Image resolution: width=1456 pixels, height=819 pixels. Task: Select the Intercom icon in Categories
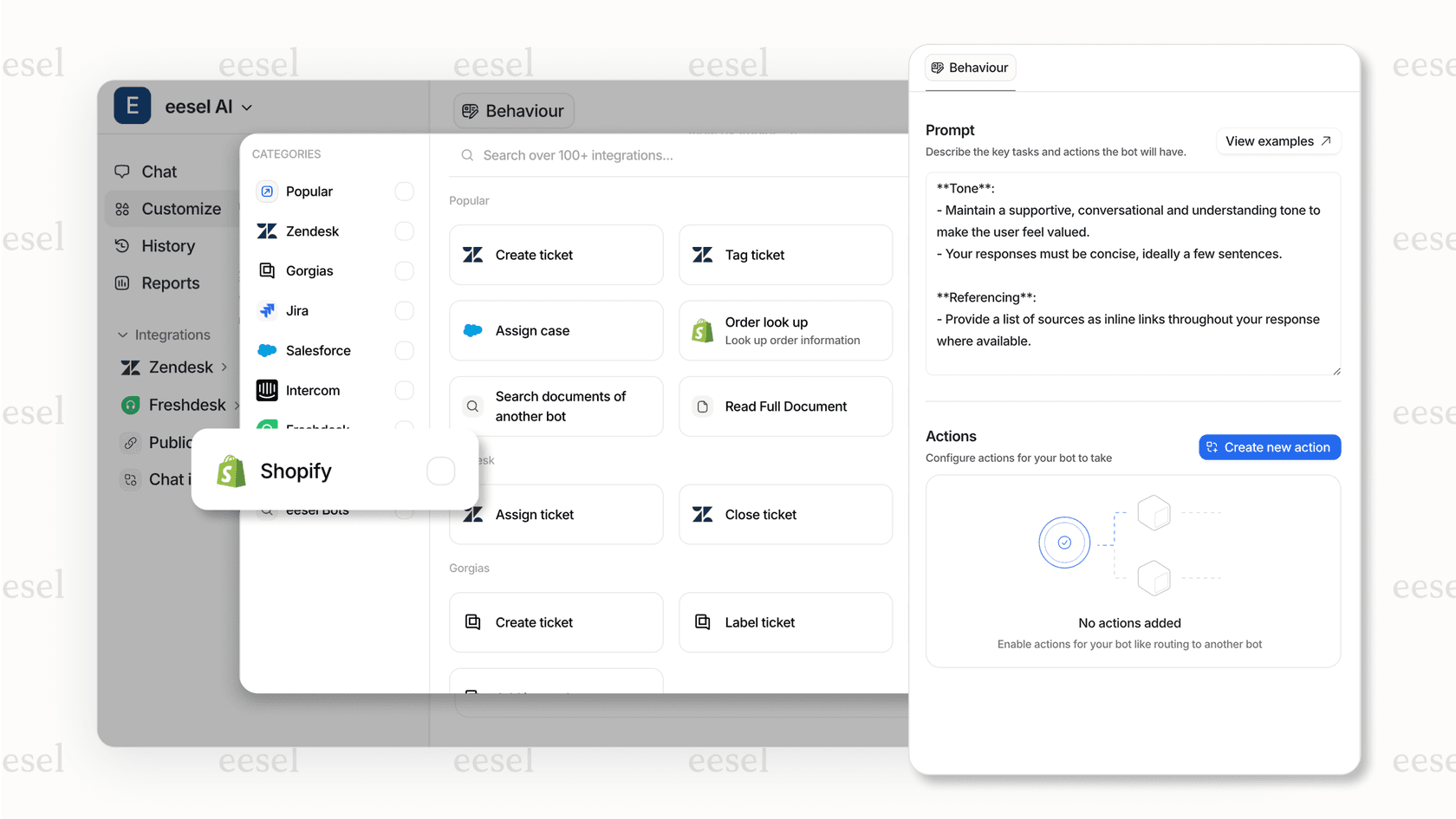pyautogui.click(x=266, y=390)
